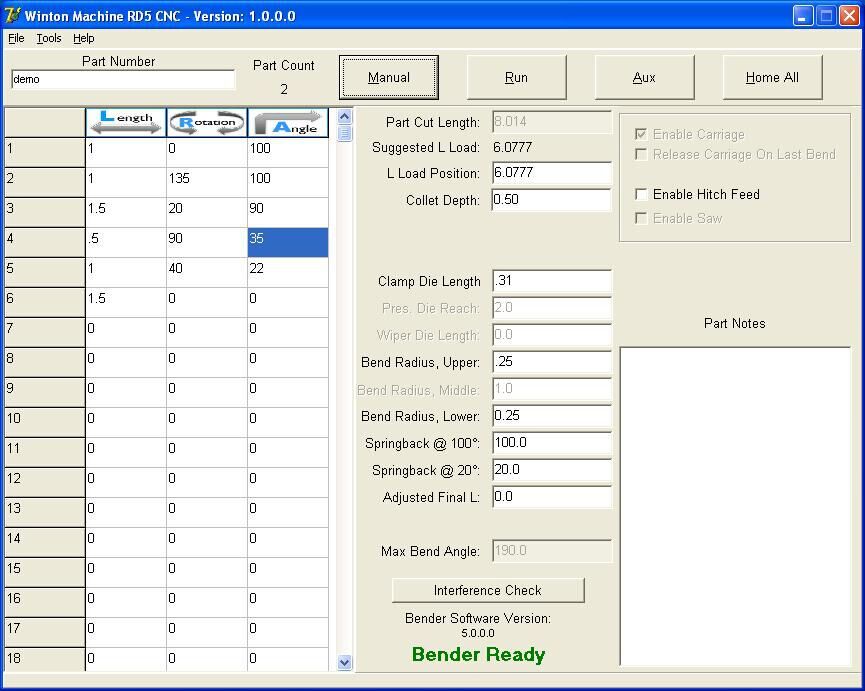Run the Interference Check
Screen dimensions: 865x691
click(488, 590)
